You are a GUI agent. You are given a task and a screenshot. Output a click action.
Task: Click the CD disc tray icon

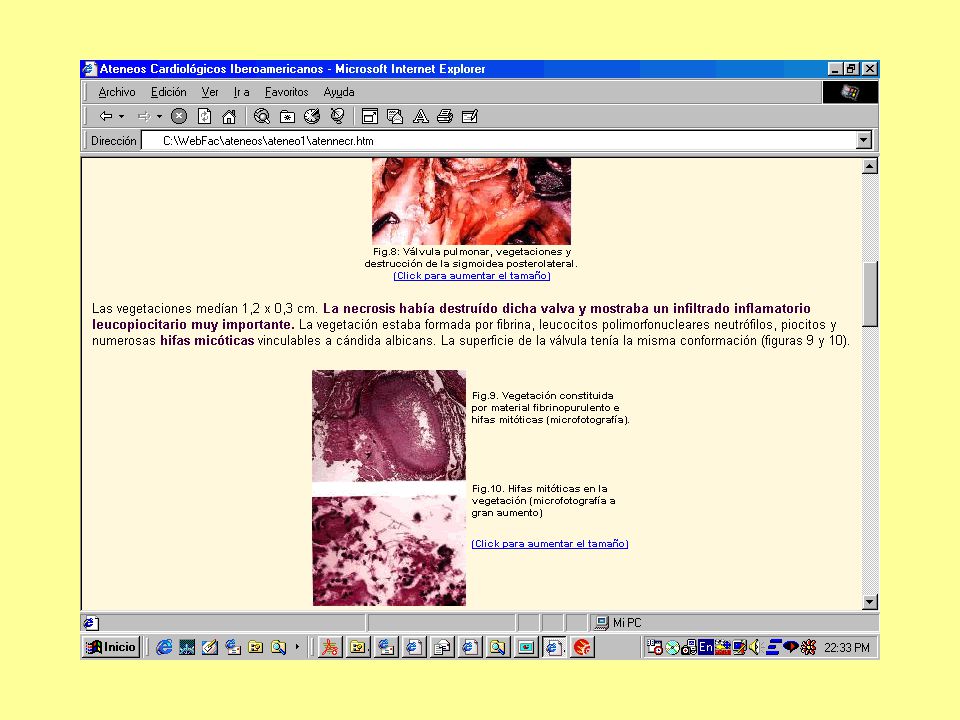point(672,647)
